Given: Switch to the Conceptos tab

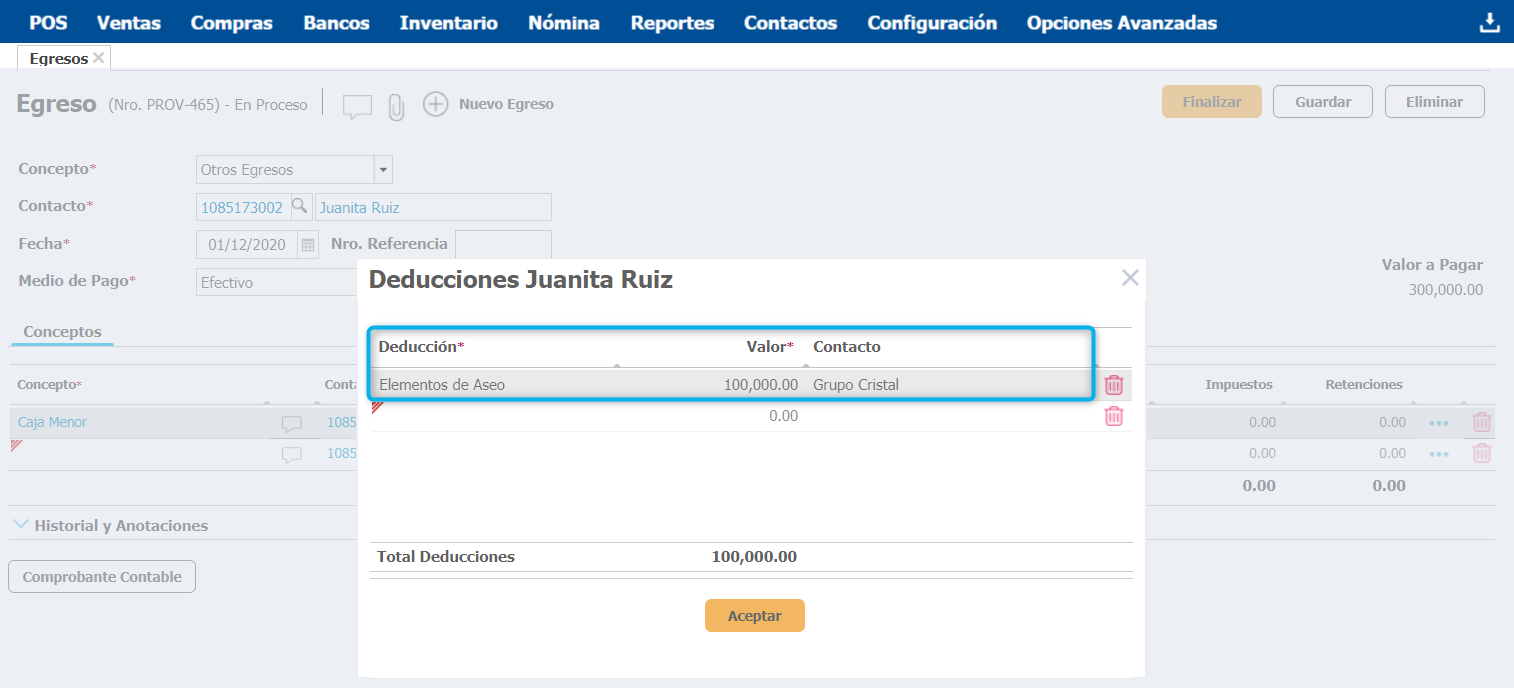Looking at the screenshot, I should 62,332.
